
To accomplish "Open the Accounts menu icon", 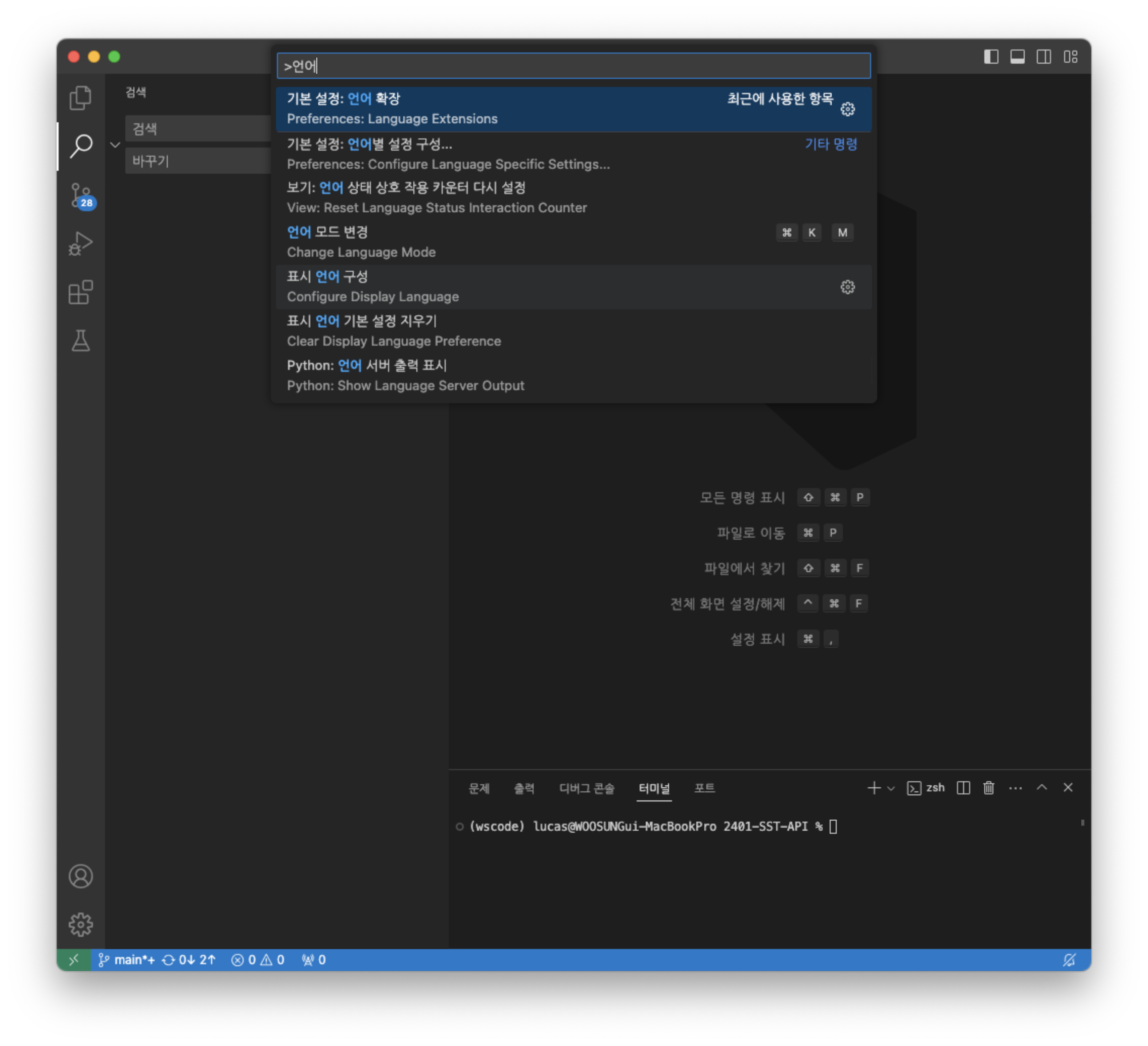I will point(80,876).
